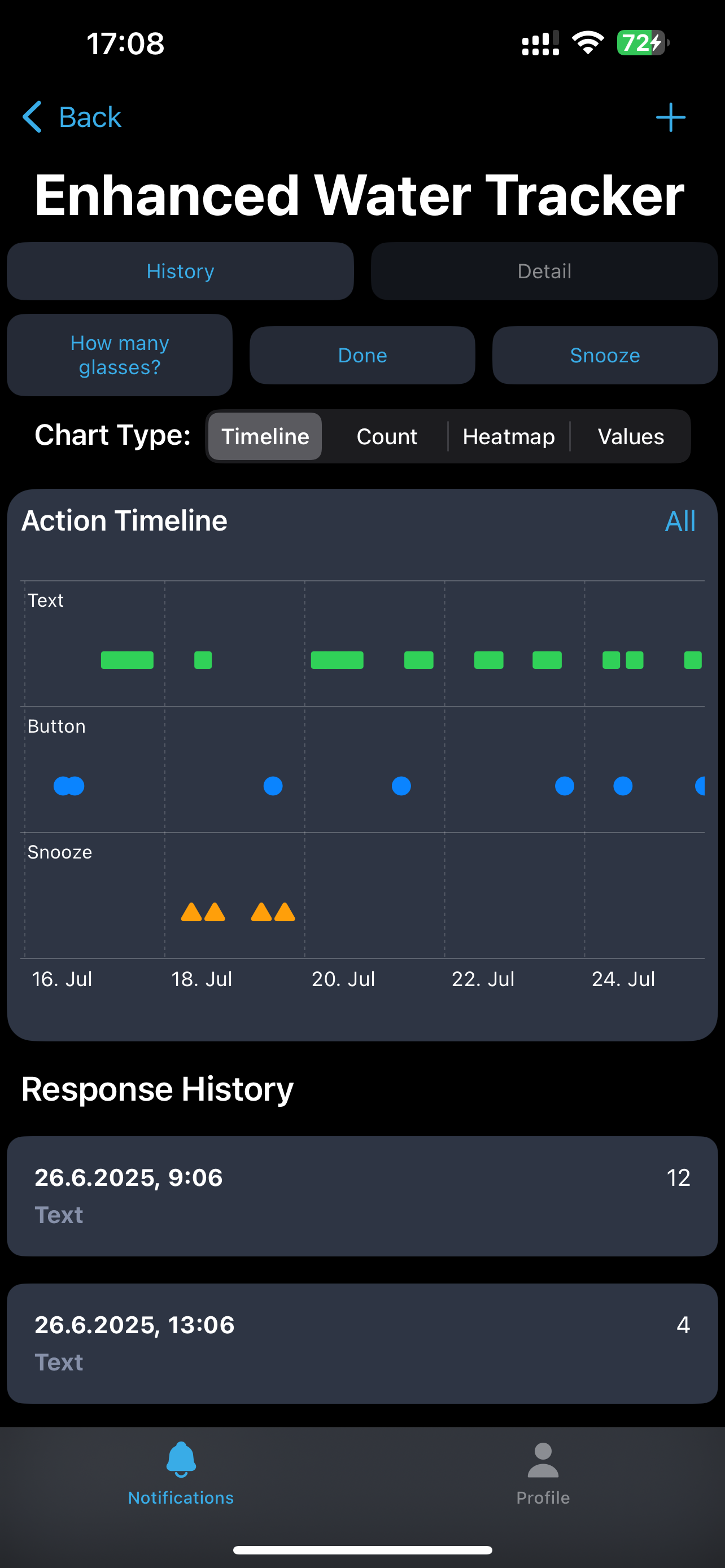Tap the Enhanced Water Tracker title
The width and height of the screenshot is (725, 1568).
point(359,195)
